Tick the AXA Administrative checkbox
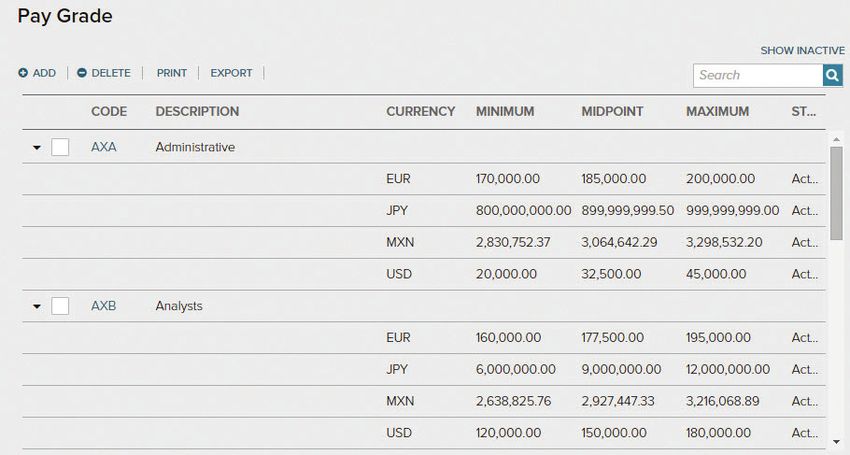 point(60,147)
